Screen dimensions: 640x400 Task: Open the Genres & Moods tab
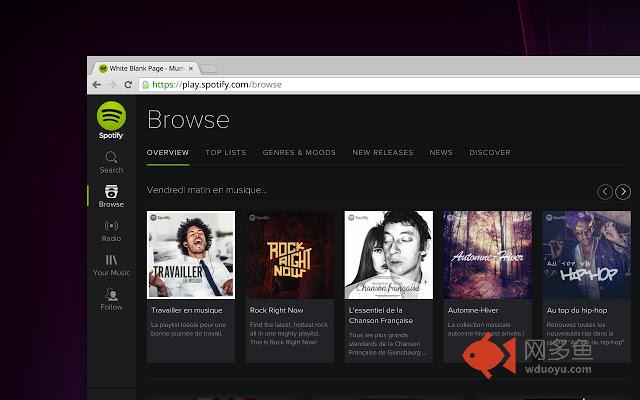[x=299, y=153]
